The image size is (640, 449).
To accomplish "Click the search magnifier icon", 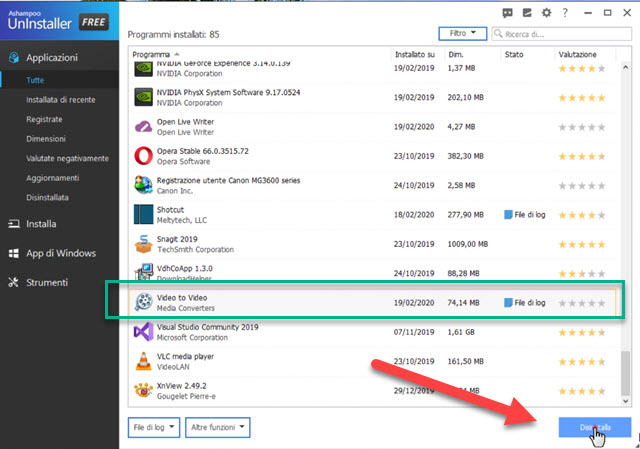I will click(498, 33).
